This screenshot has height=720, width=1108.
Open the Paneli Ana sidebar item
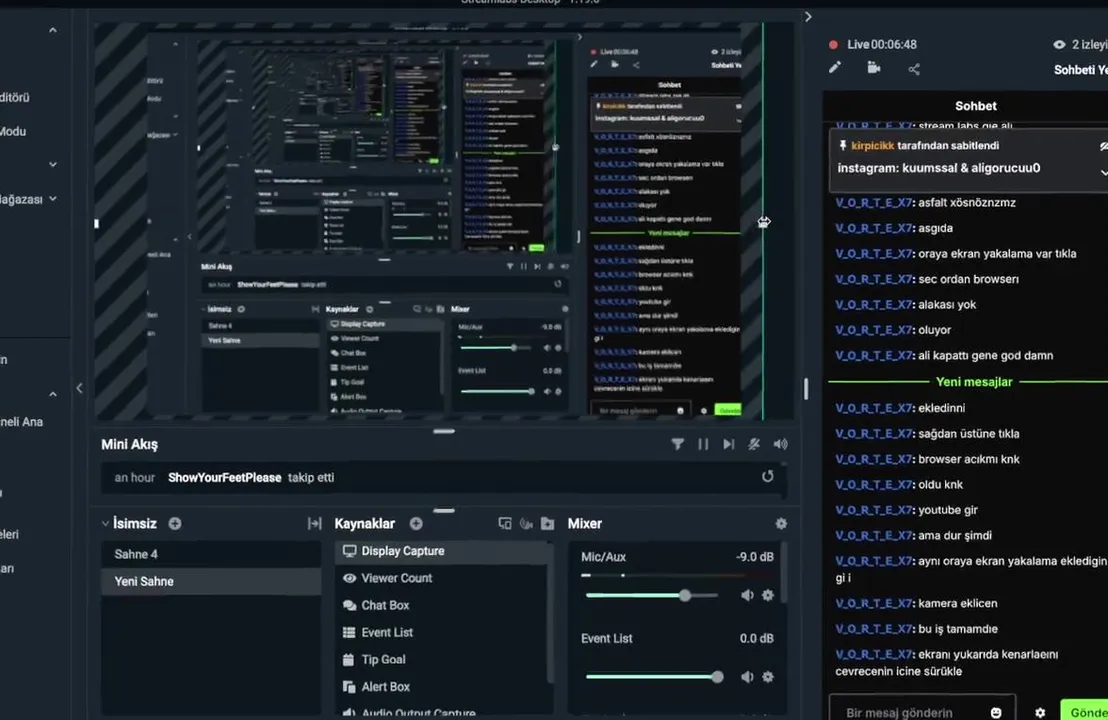click(x=22, y=422)
